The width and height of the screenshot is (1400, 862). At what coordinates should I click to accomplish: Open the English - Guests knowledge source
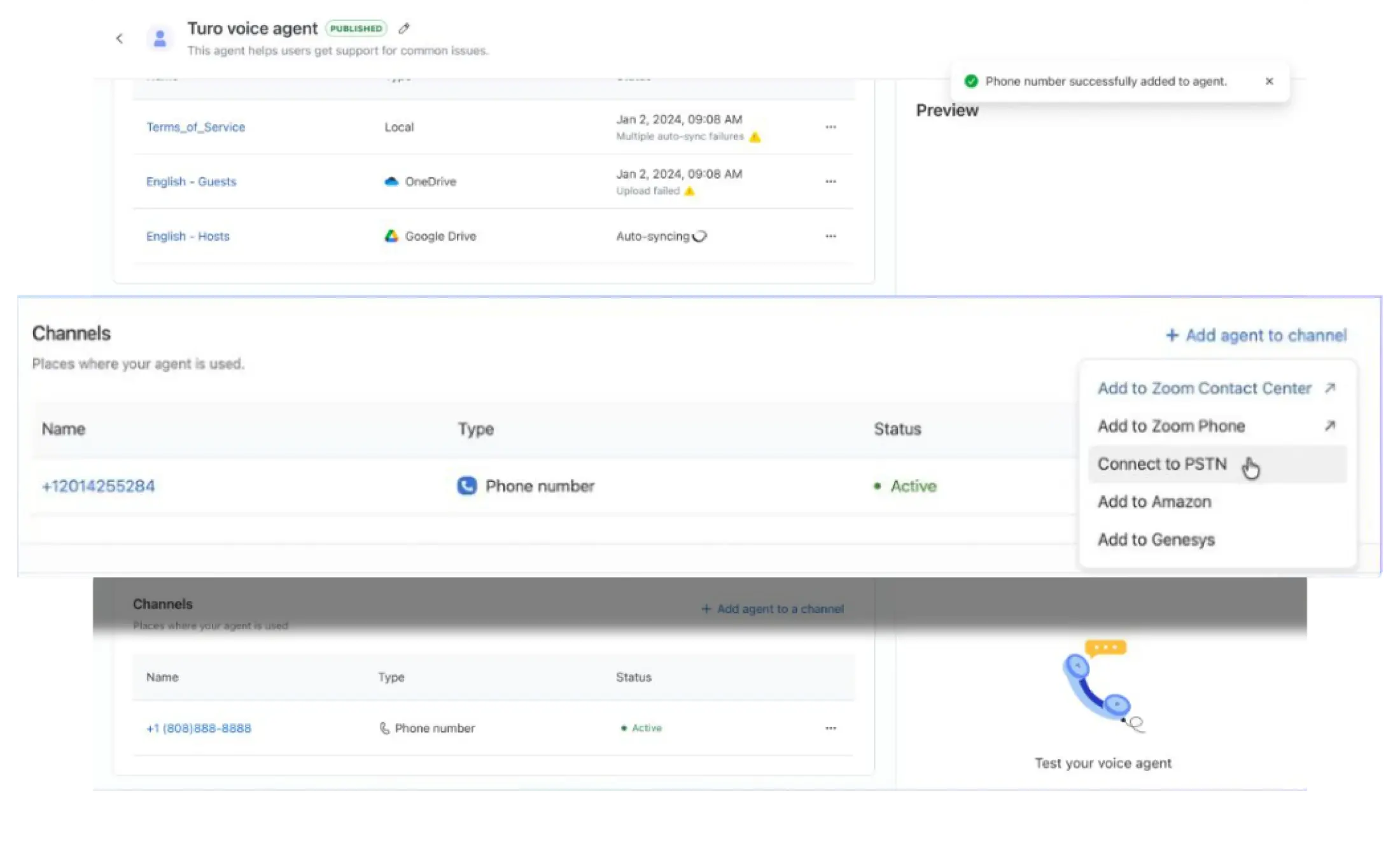191,181
